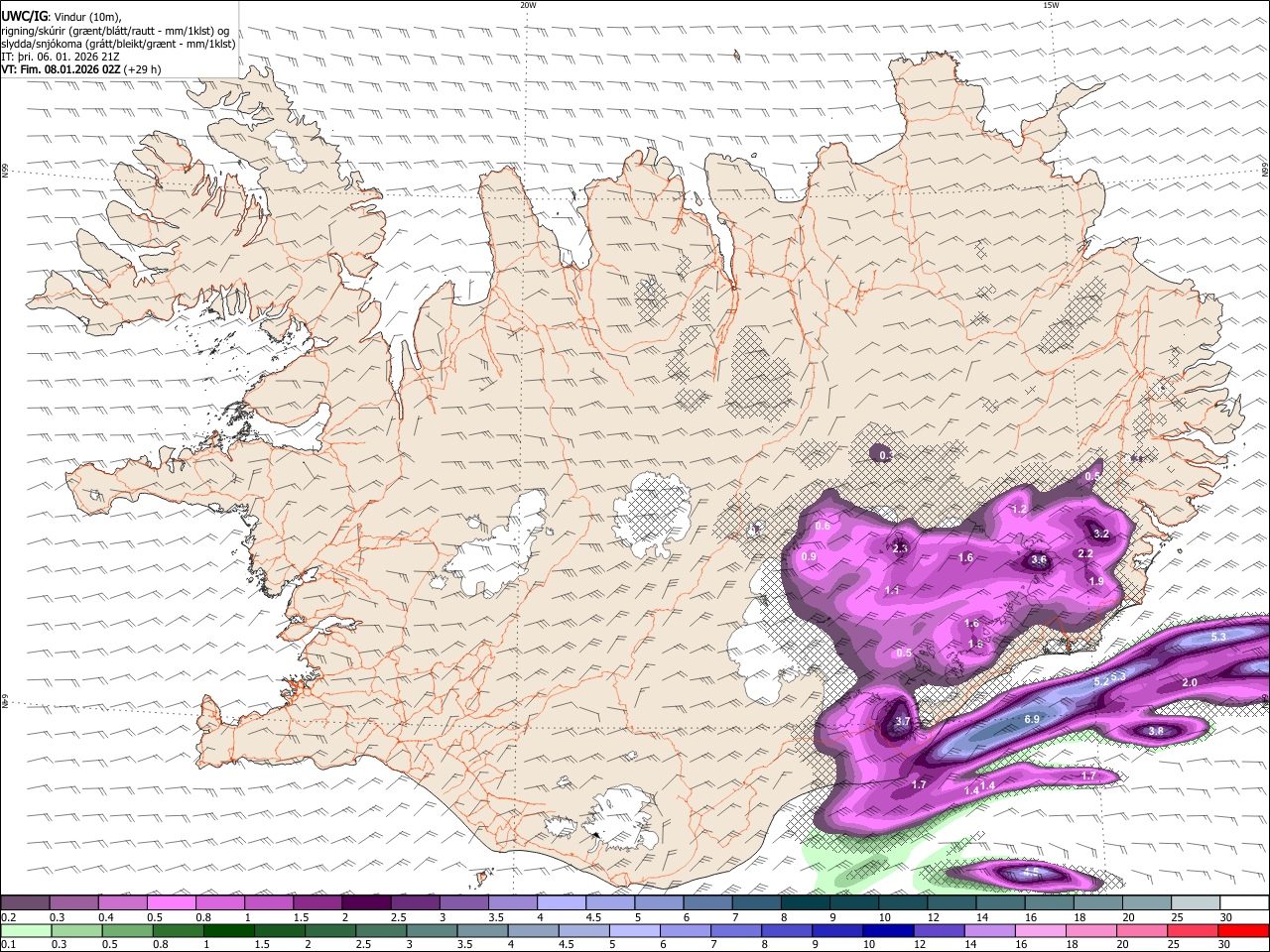Click the '15W' longitude label
Screen dimensions: 1270x952
coord(1051,5)
